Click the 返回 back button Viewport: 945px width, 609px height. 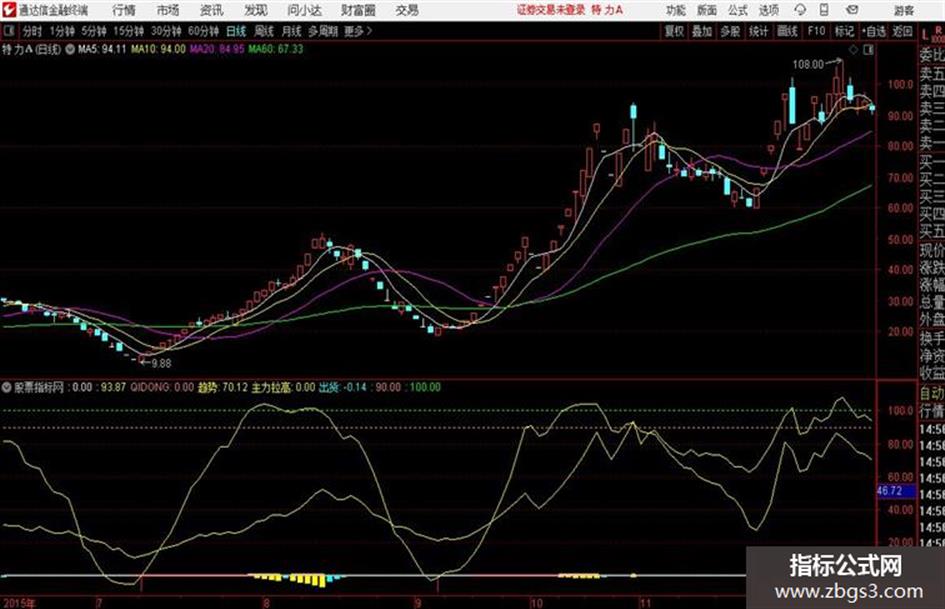(x=902, y=31)
